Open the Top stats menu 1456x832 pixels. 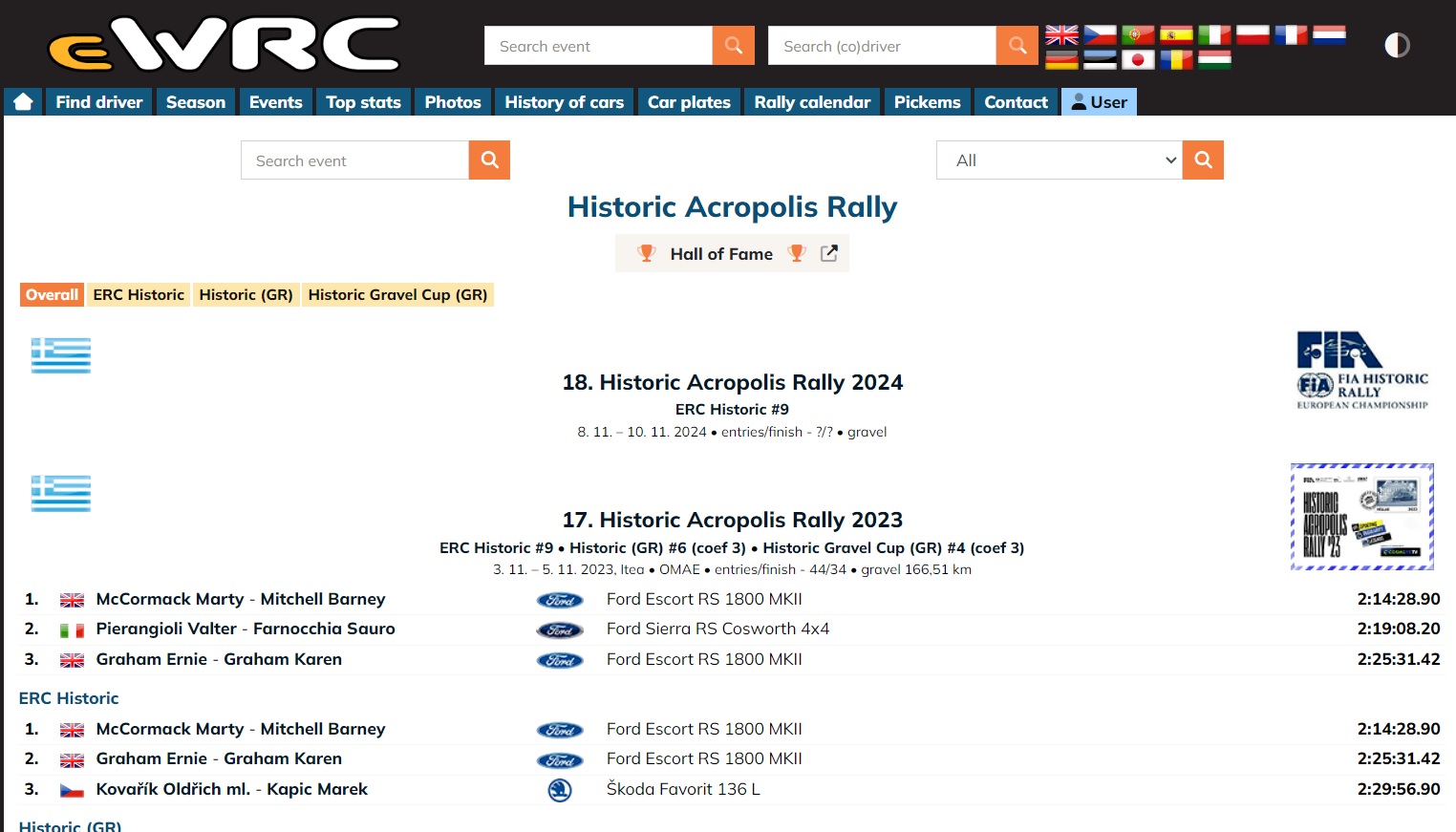(363, 102)
